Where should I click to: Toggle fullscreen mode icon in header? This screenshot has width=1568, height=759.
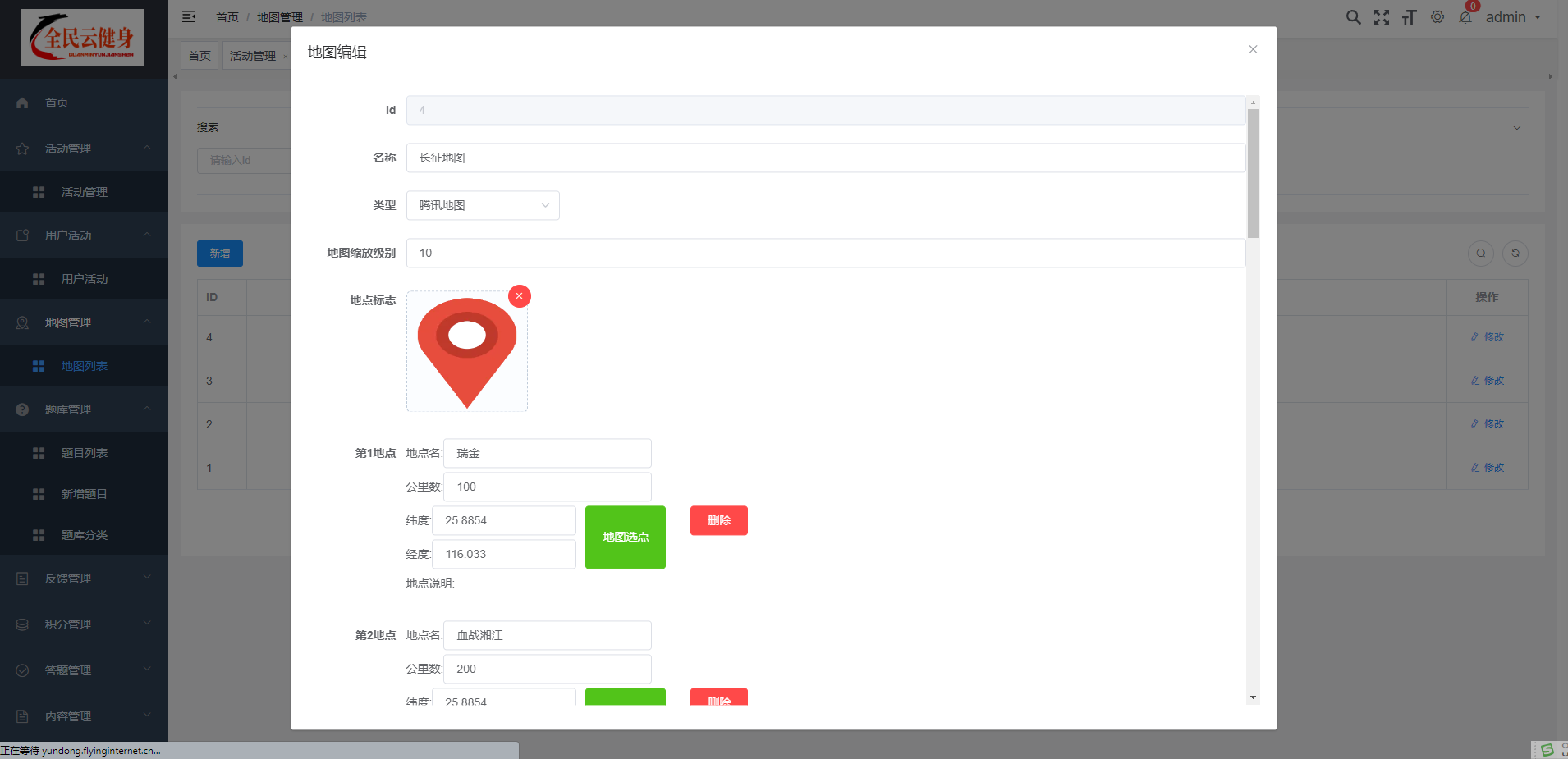tap(1382, 17)
